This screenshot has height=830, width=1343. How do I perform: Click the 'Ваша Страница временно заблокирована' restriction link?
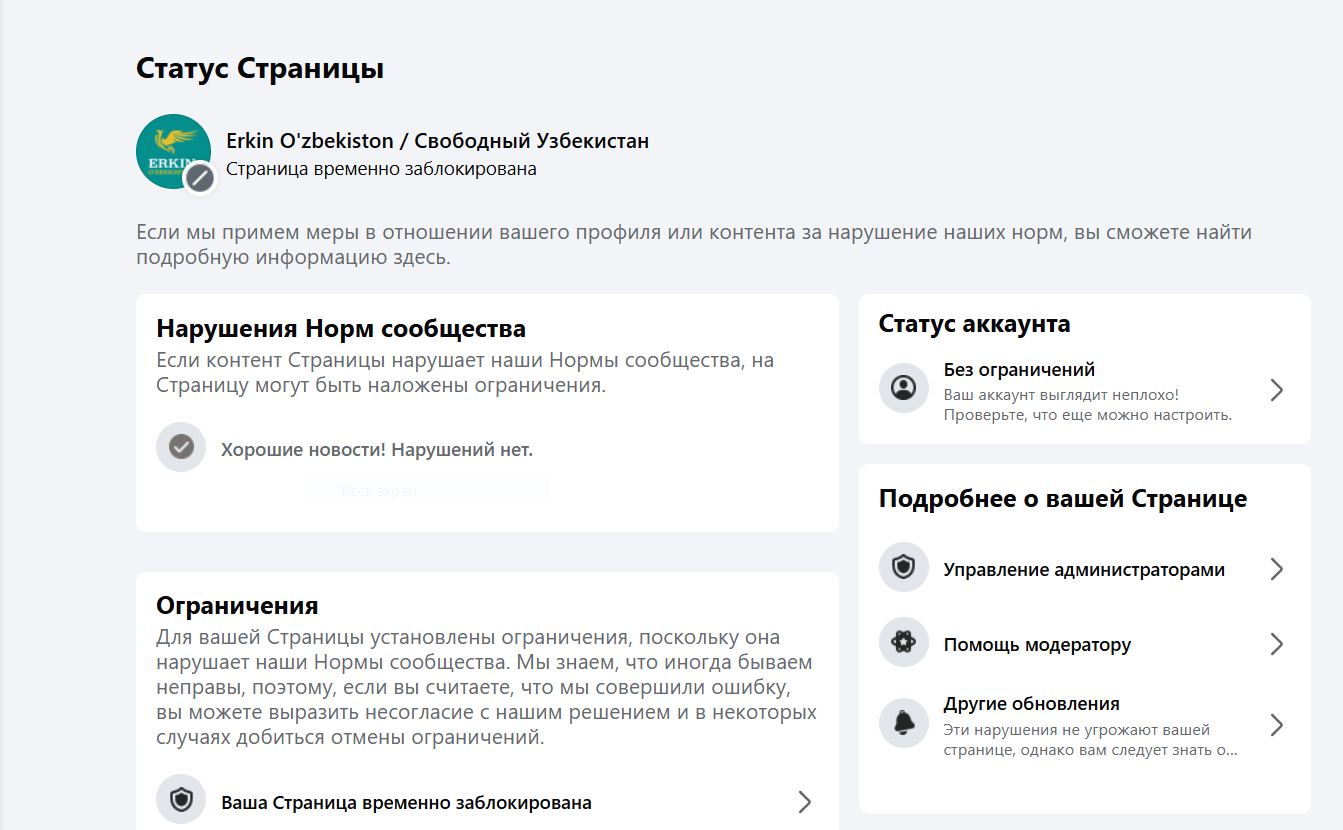[406, 803]
